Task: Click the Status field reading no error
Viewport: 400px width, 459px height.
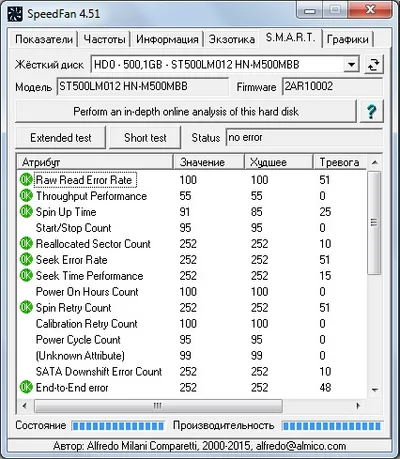Action: click(304, 137)
